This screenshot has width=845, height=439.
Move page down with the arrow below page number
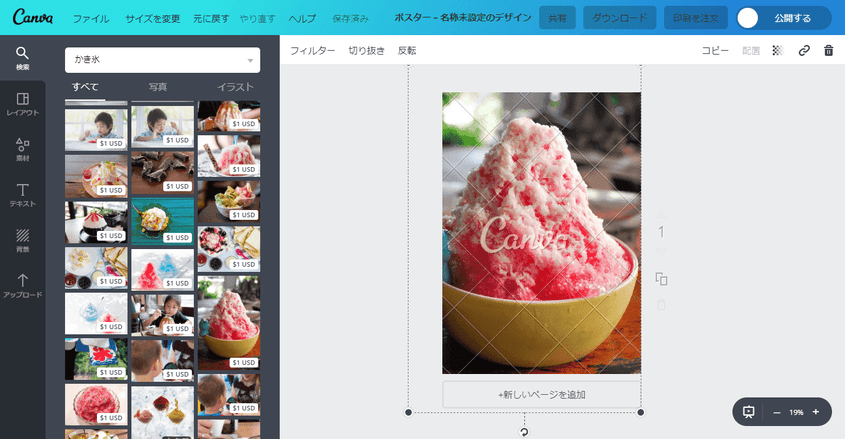pos(661,252)
